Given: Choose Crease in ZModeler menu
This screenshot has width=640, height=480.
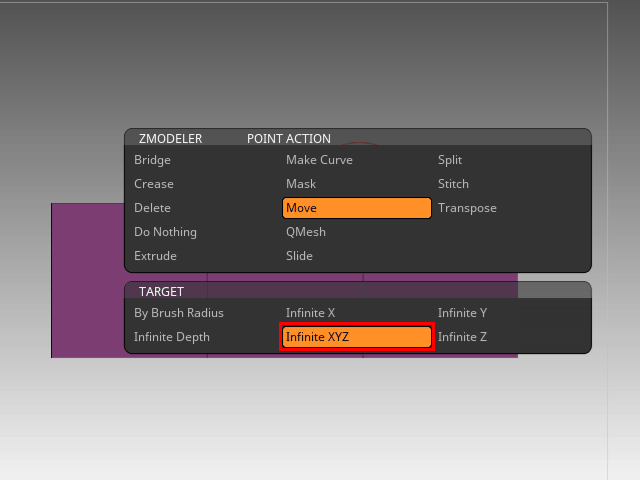Looking at the screenshot, I should click(x=154, y=184).
